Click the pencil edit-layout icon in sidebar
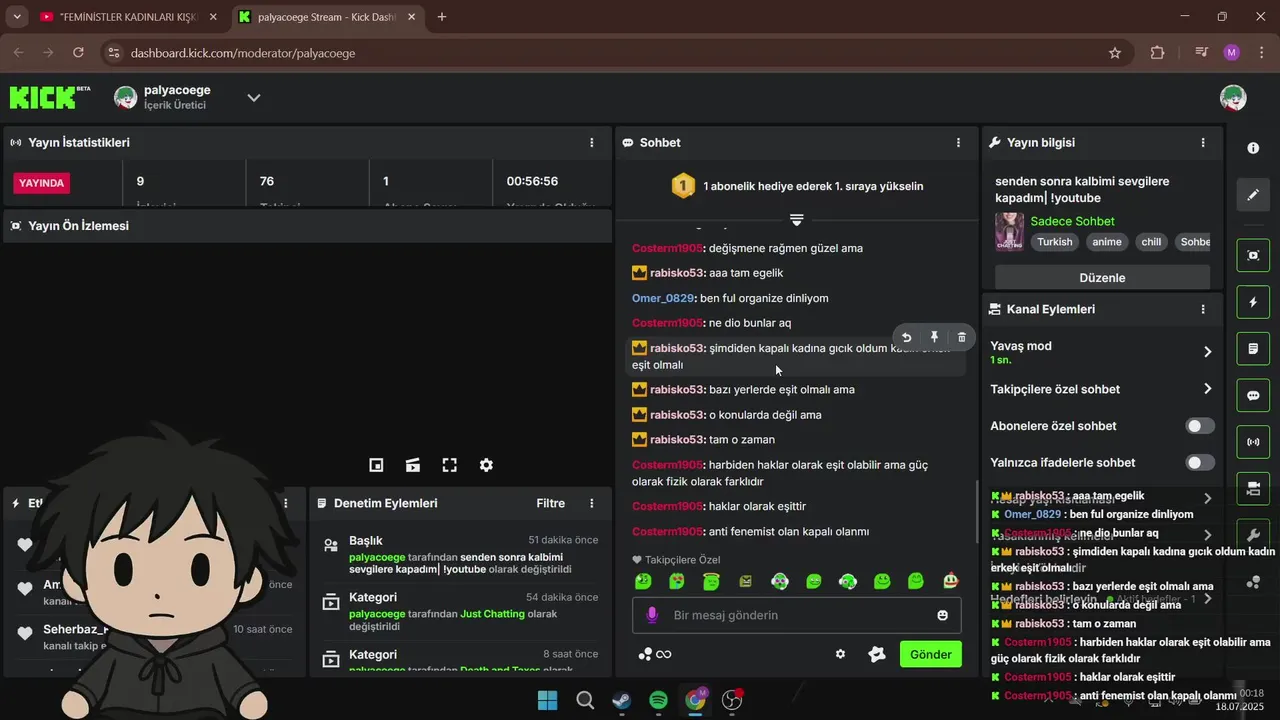The image size is (1280, 720). point(1253,195)
